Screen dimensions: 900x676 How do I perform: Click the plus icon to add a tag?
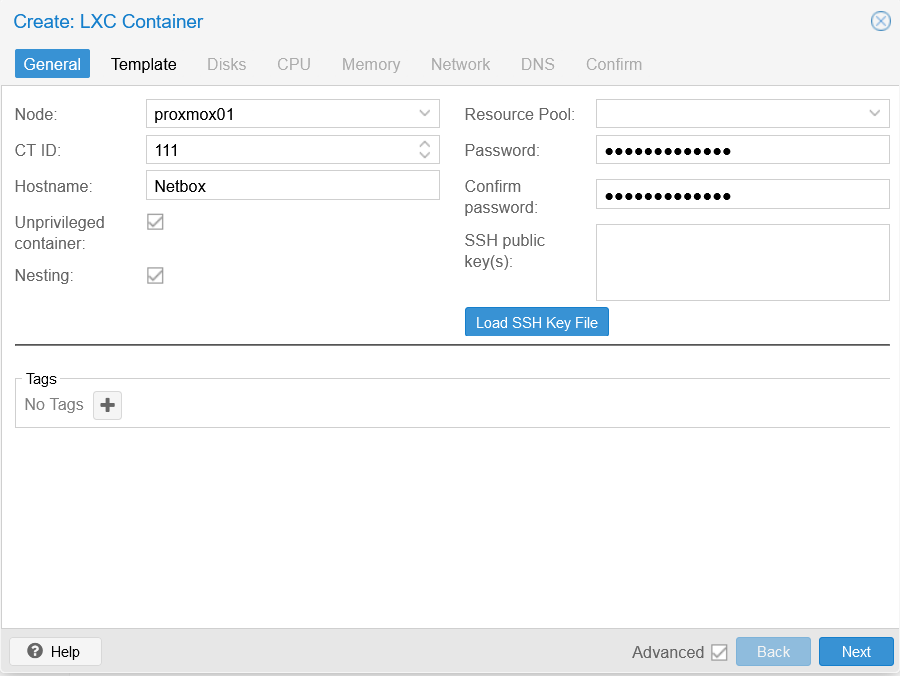click(107, 405)
